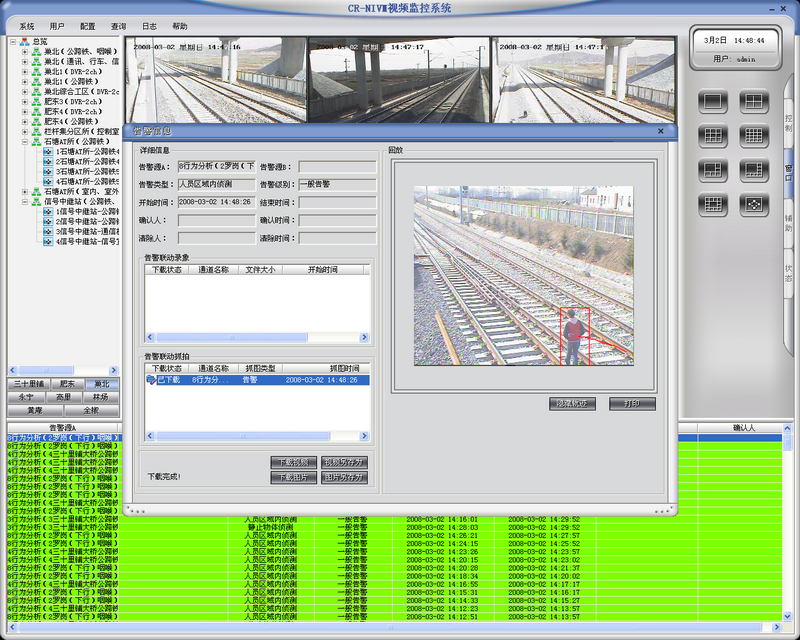The height and width of the screenshot is (640, 800).
Task: Click the 永宁 station button
Action: pos(26,397)
